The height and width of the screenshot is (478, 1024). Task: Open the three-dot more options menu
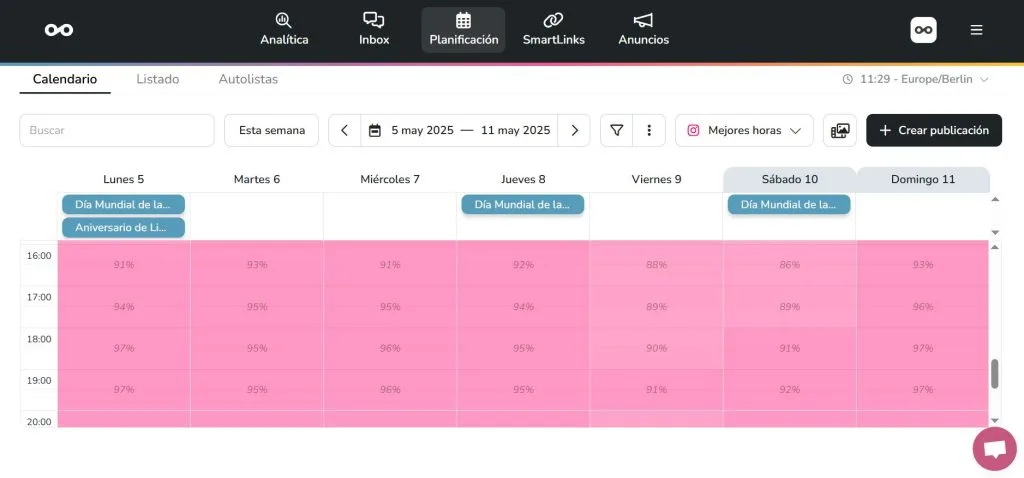pos(649,130)
